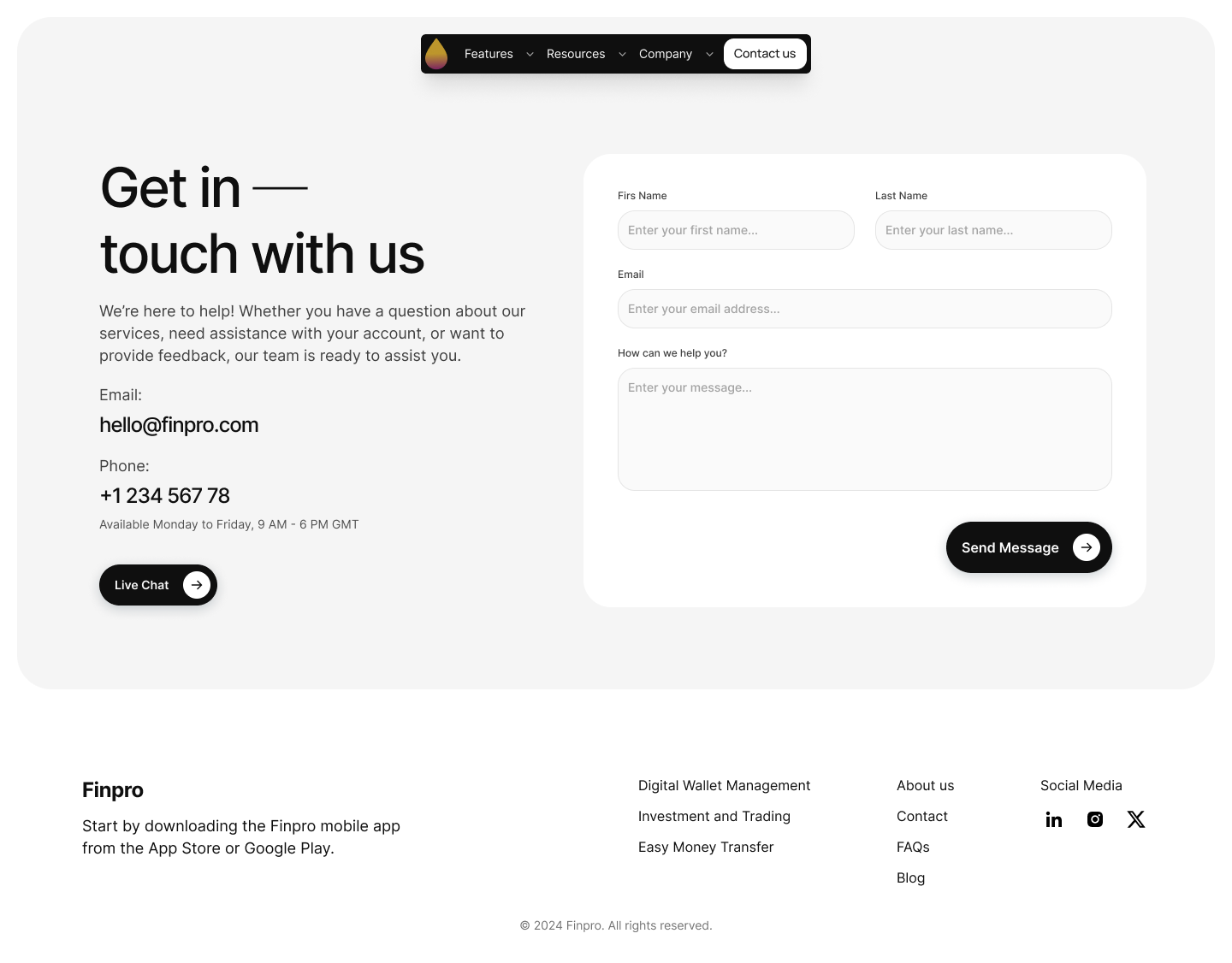Open the X social media icon
Image resolution: width=1232 pixels, height=963 pixels.
[1136, 819]
